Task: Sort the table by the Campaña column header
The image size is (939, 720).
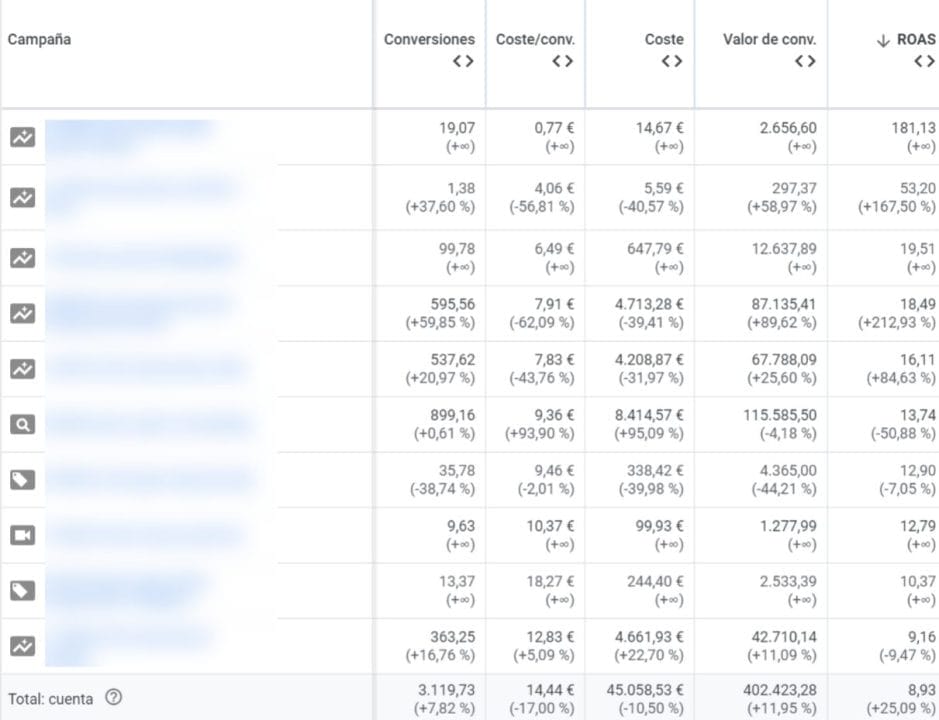Action: 39,40
